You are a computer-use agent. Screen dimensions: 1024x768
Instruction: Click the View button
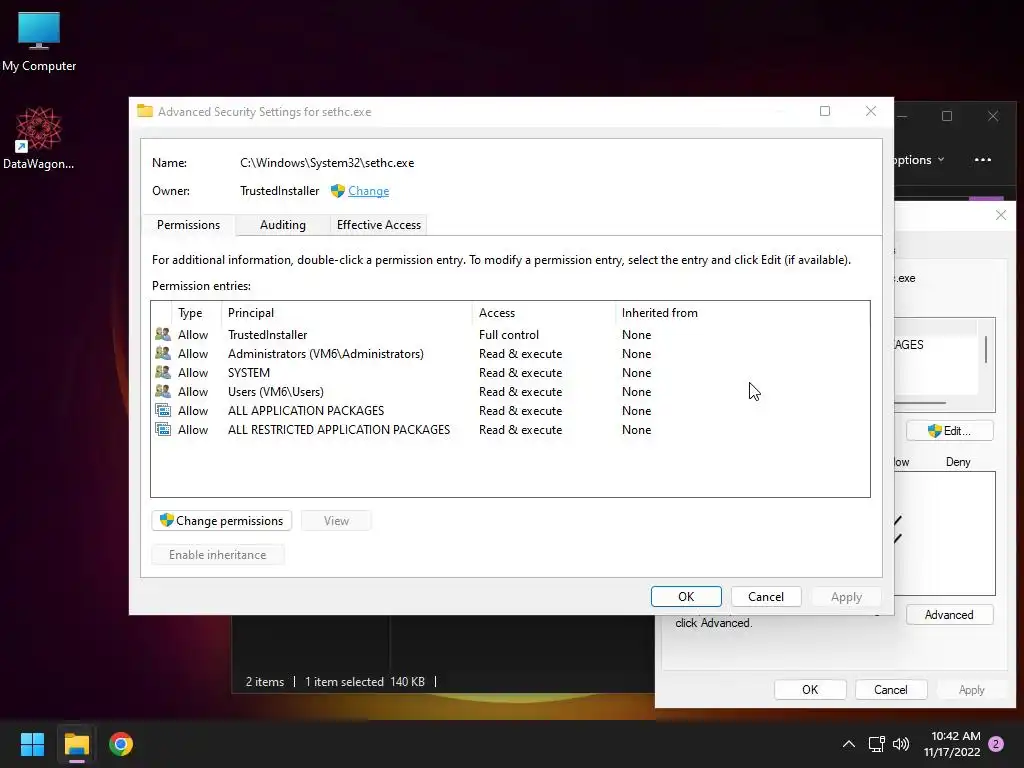[x=336, y=520]
